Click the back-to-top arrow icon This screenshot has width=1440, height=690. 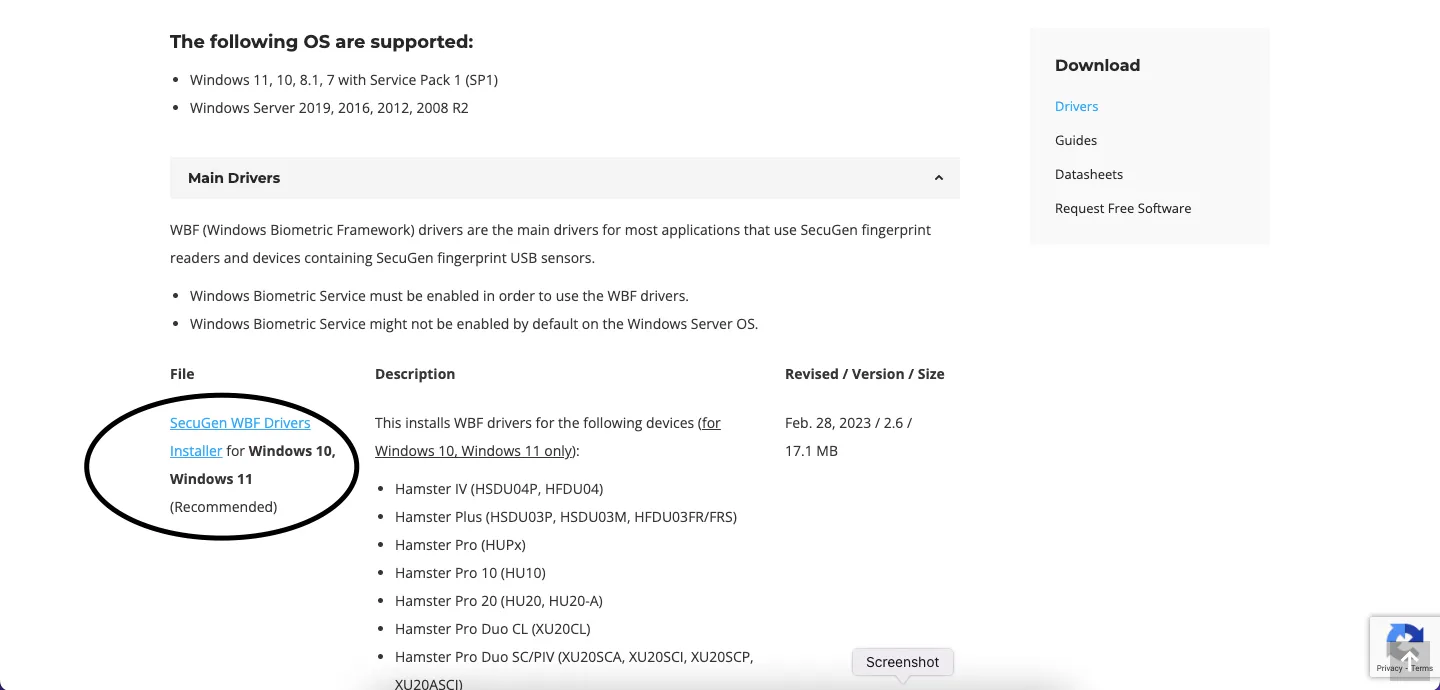click(1410, 661)
